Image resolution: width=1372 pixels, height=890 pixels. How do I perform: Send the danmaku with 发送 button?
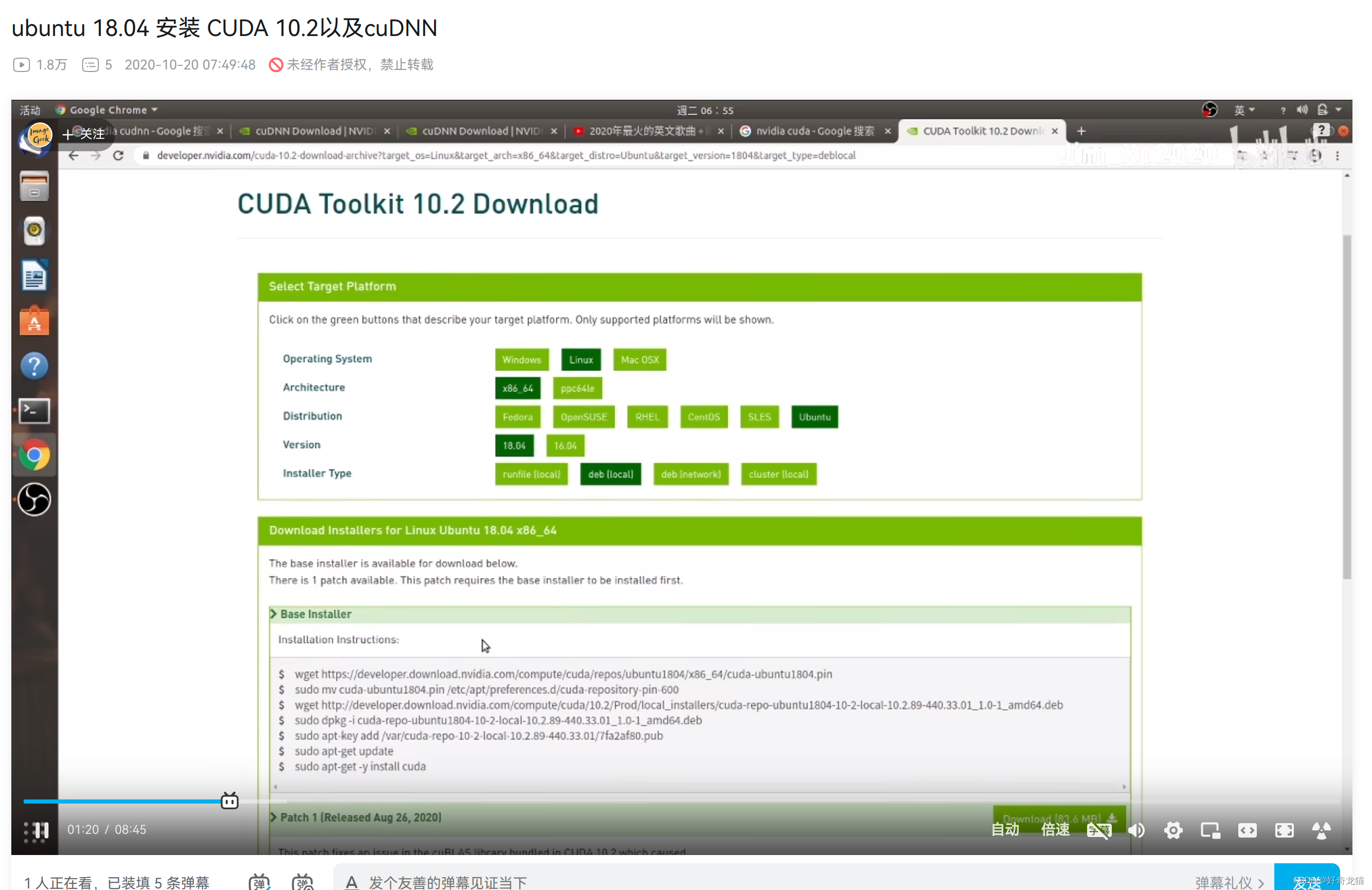(x=1307, y=878)
